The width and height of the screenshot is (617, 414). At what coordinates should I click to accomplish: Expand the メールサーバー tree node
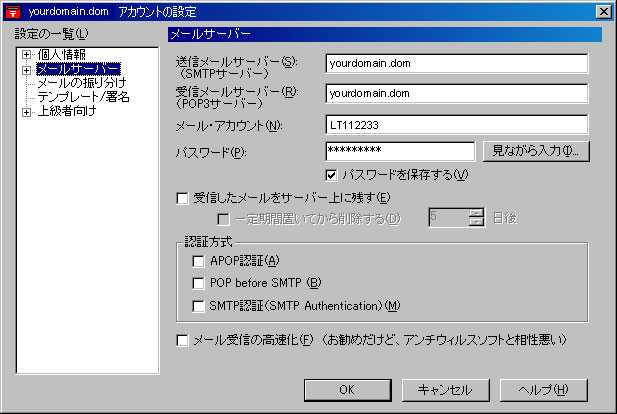26,69
